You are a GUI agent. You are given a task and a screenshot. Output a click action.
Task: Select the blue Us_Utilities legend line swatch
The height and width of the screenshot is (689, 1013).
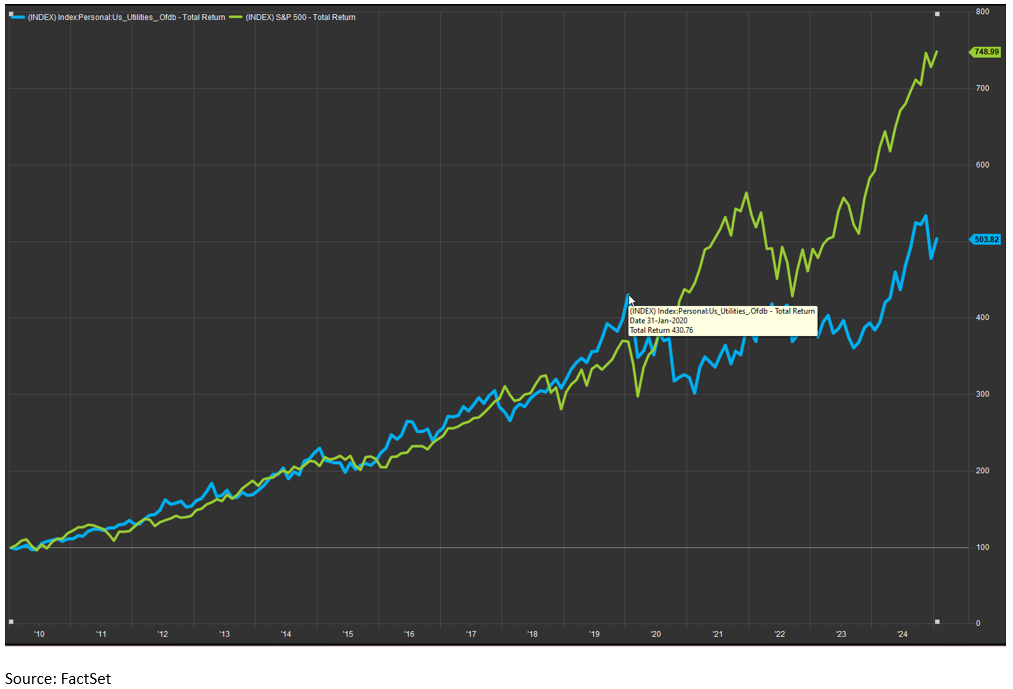tap(18, 17)
